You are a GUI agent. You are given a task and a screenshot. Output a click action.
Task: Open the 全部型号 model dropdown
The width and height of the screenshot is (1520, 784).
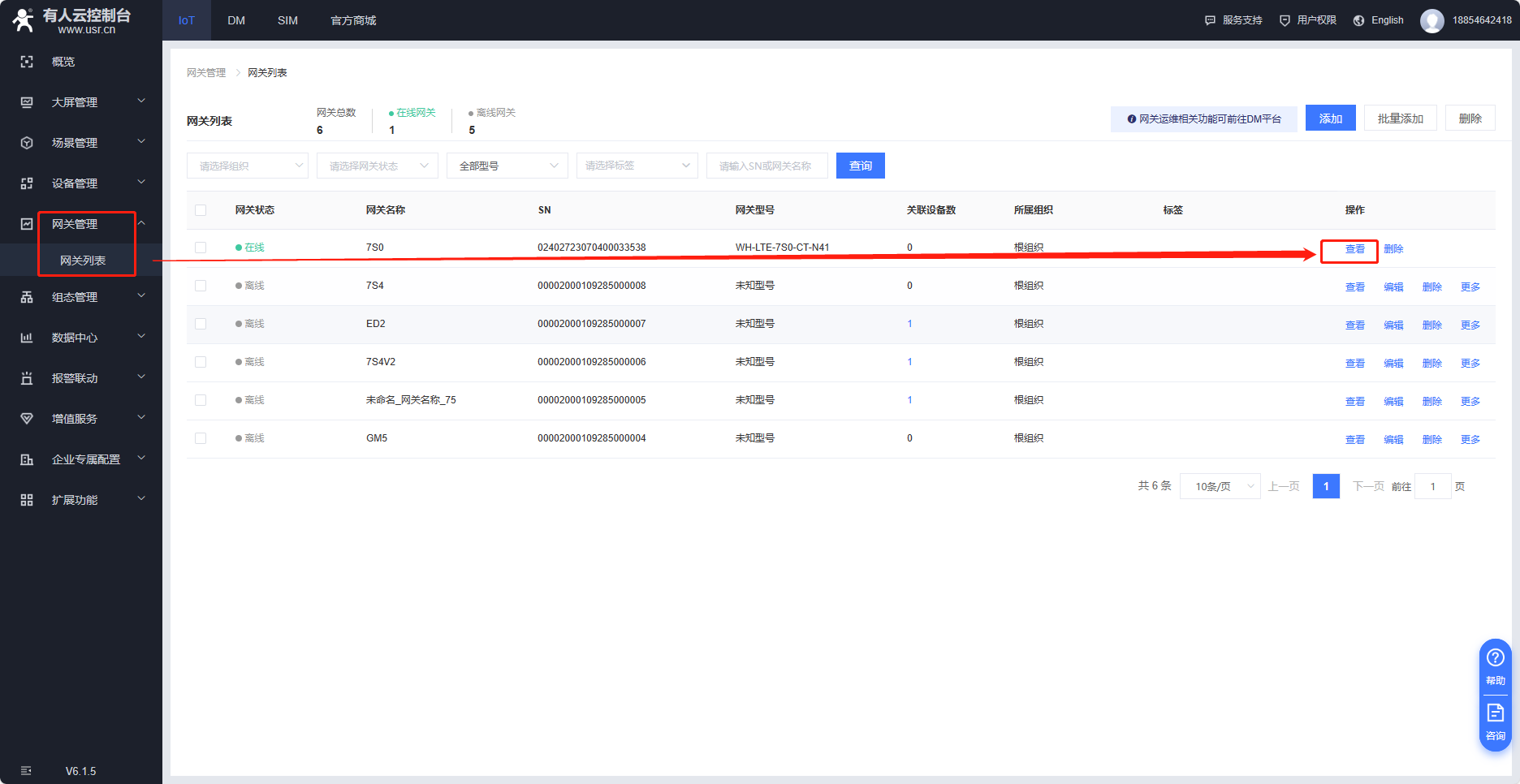click(507, 166)
